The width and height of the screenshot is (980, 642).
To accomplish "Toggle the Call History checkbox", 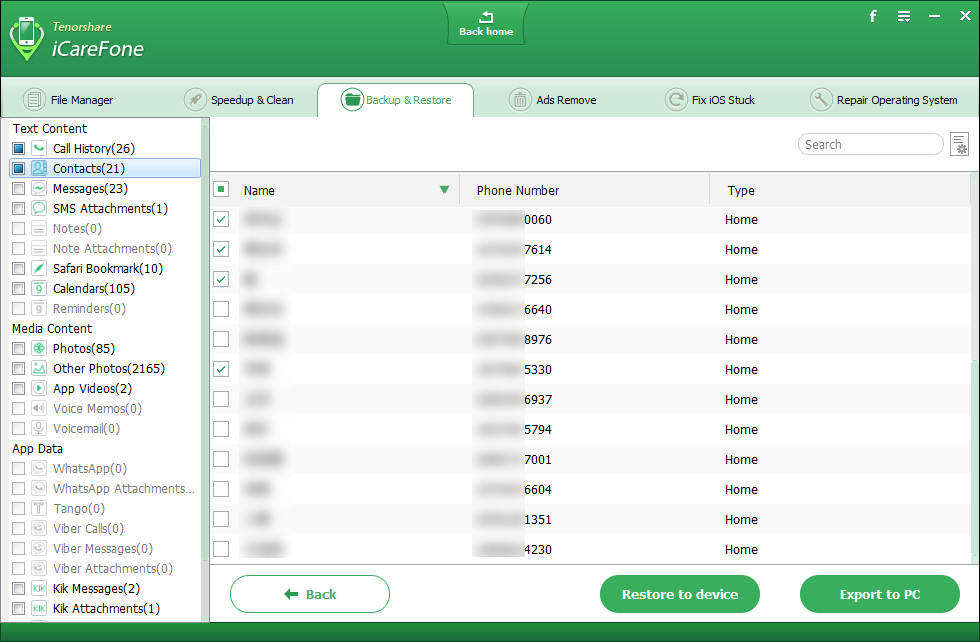I will pos(19,148).
